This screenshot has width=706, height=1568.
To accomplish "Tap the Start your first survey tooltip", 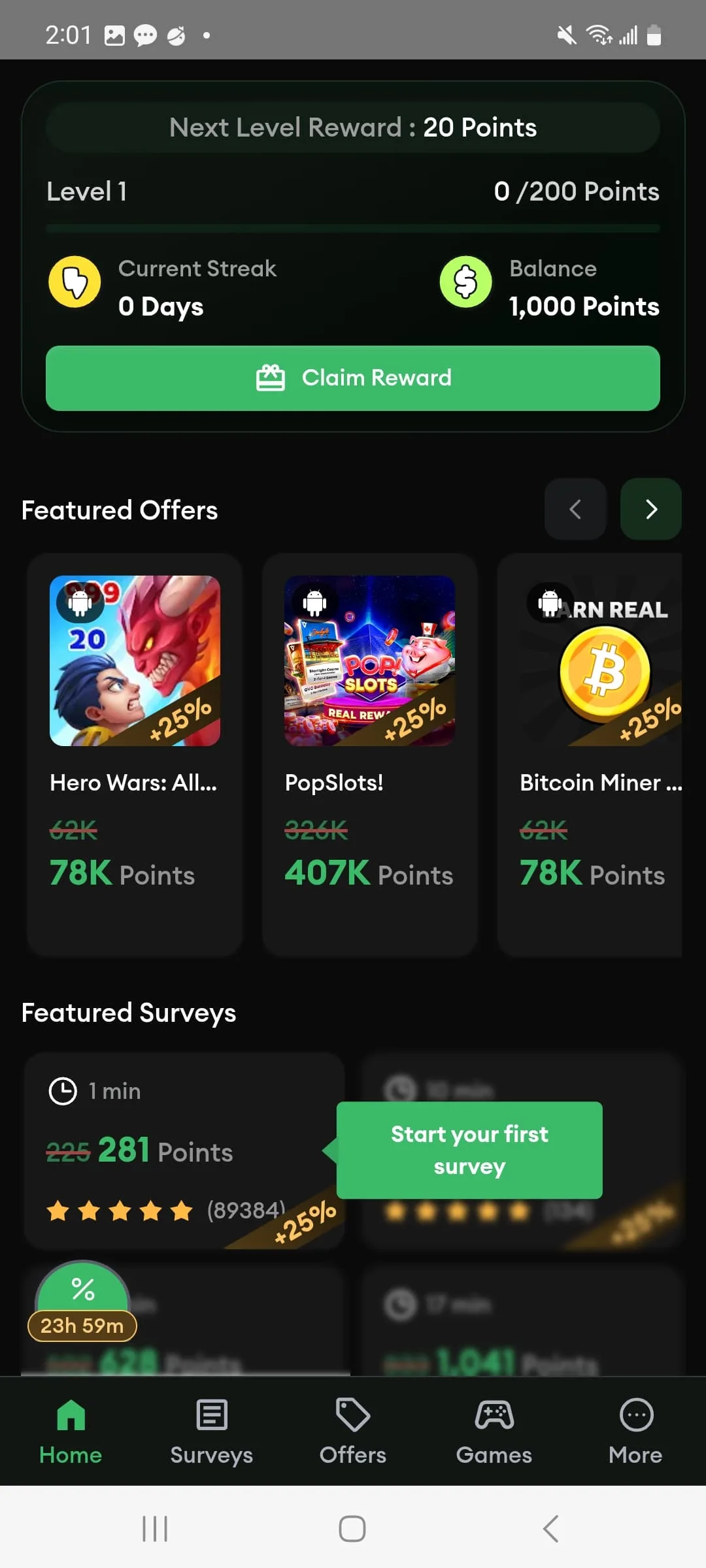I will click(469, 1150).
